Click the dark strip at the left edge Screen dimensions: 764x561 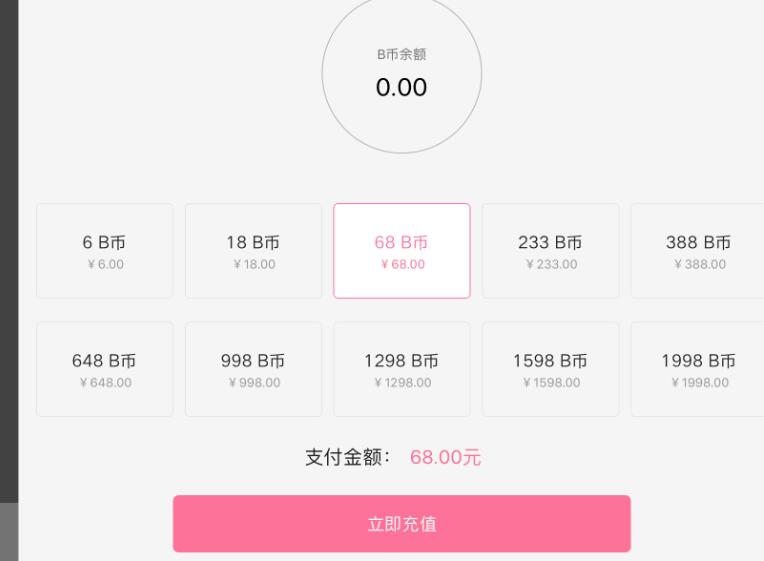point(8,250)
